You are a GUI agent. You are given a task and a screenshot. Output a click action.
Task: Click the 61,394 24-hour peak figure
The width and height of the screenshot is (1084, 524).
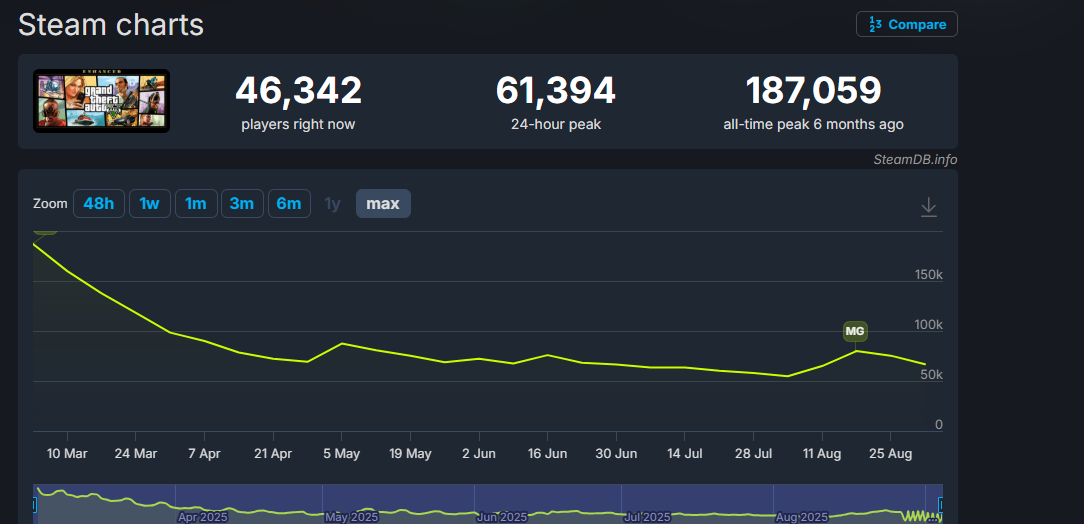point(555,91)
